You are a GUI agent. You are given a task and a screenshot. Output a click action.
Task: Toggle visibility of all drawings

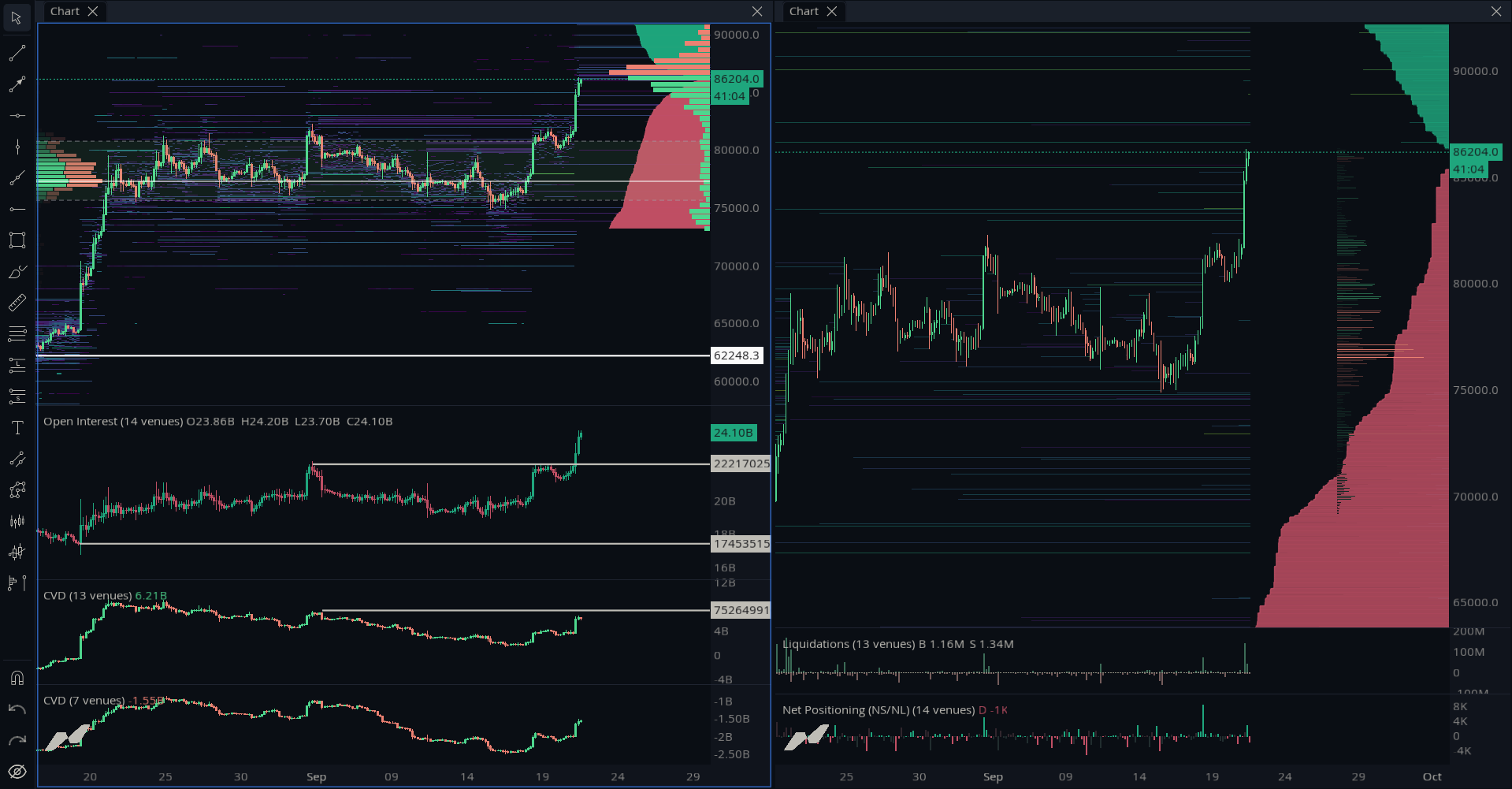point(17,772)
